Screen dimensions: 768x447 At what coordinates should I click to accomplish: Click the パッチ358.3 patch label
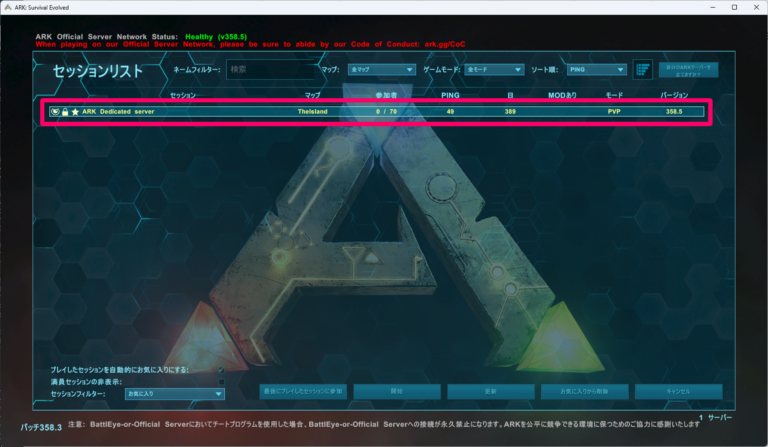pyautogui.click(x=41, y=427)
